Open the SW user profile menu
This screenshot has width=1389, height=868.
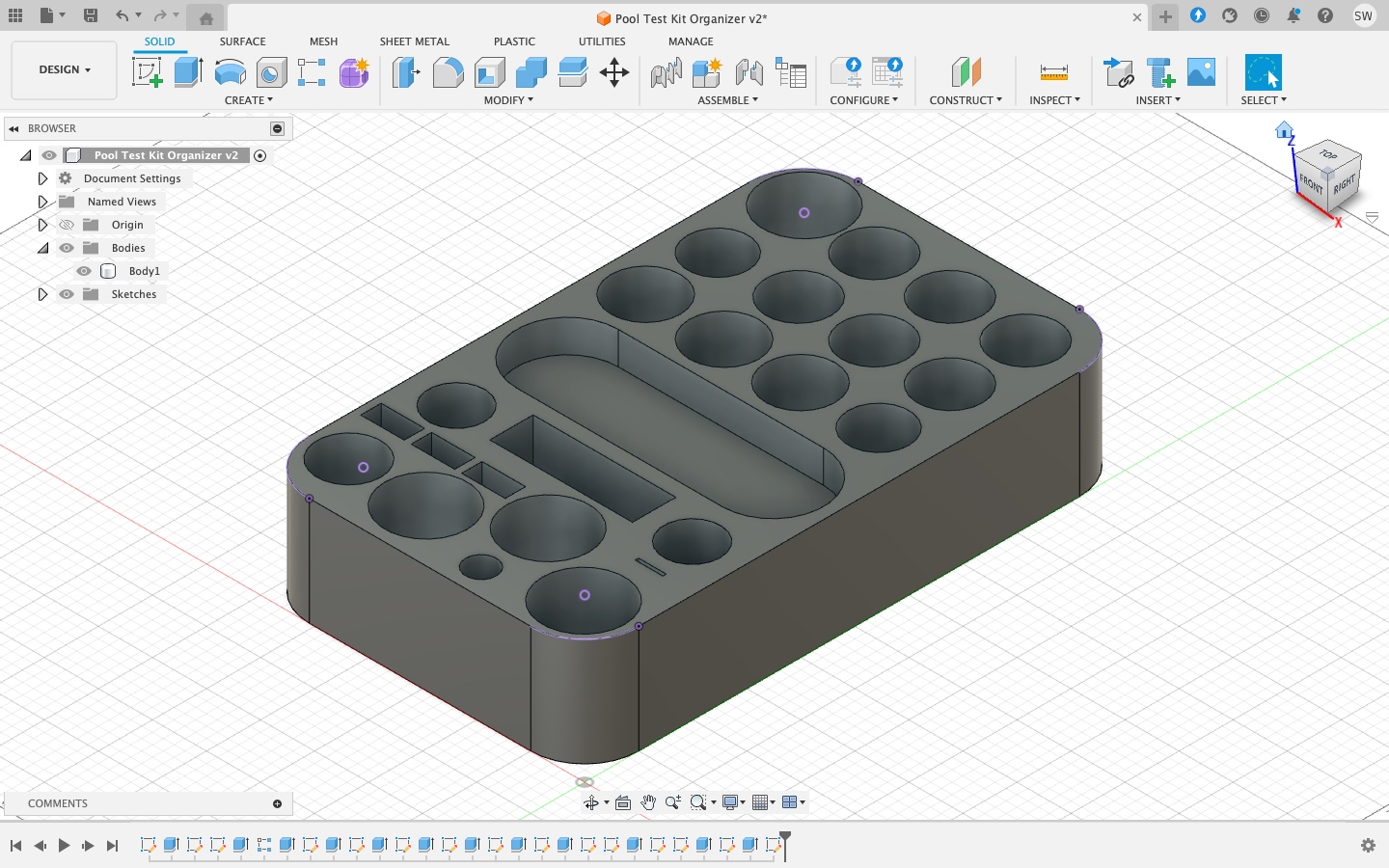1363,15
